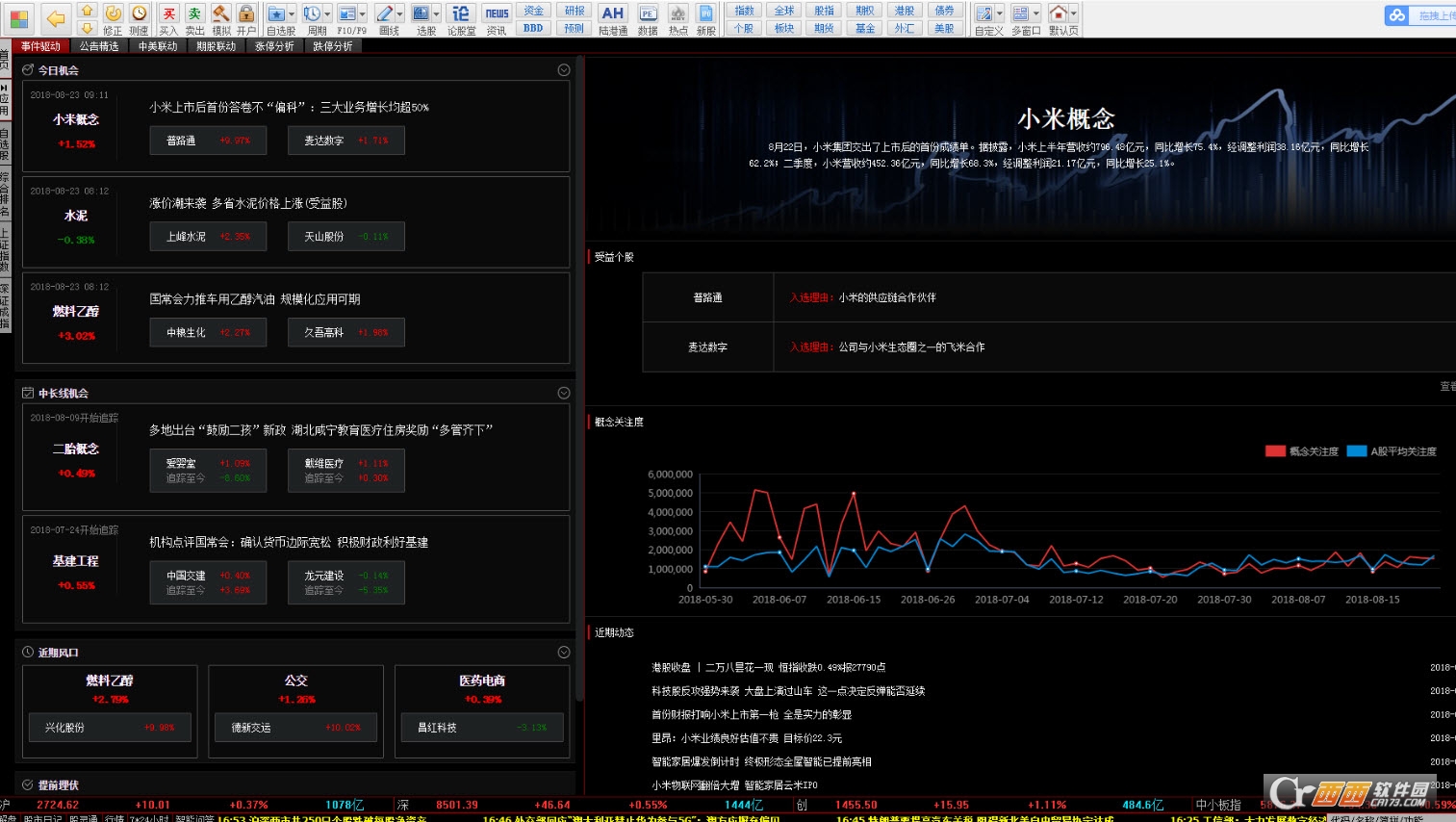Click the F10/F9 info icon
The width and height of the screenshot is (1456, 822).
pyautogui.click(x=347, y=13)
